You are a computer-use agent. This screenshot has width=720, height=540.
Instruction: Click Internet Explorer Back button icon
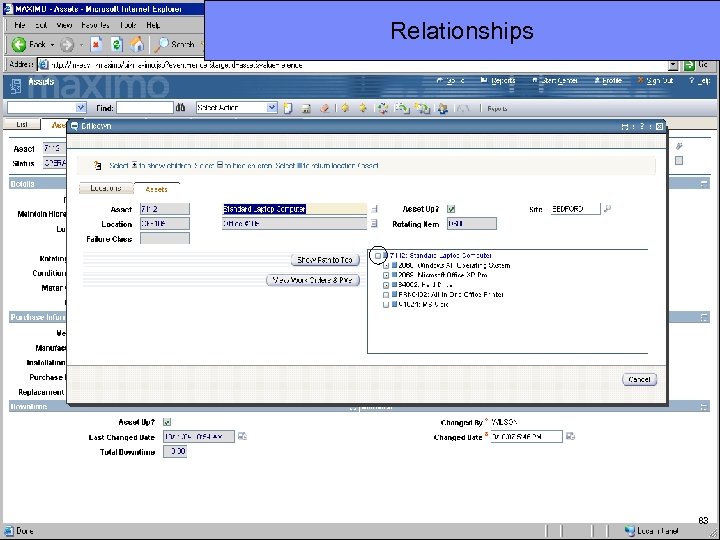[x=19, y=45]
